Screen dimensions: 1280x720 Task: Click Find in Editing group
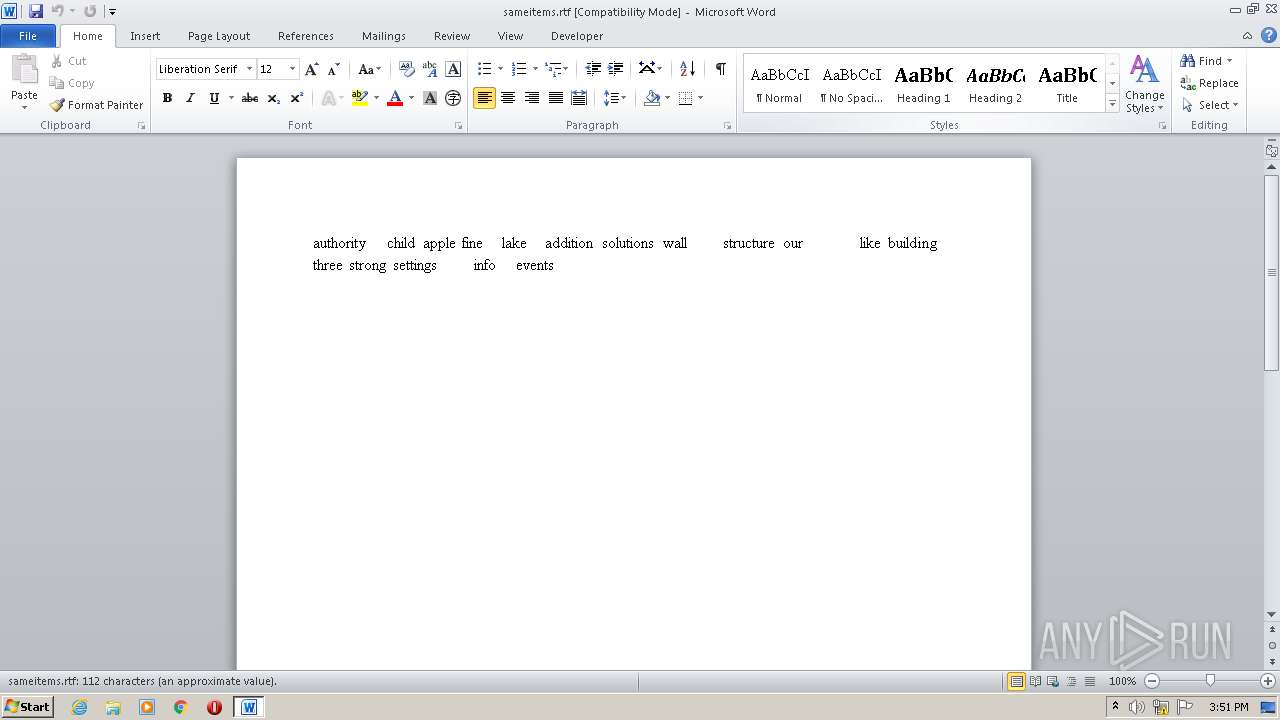[x=1206, y=61]
